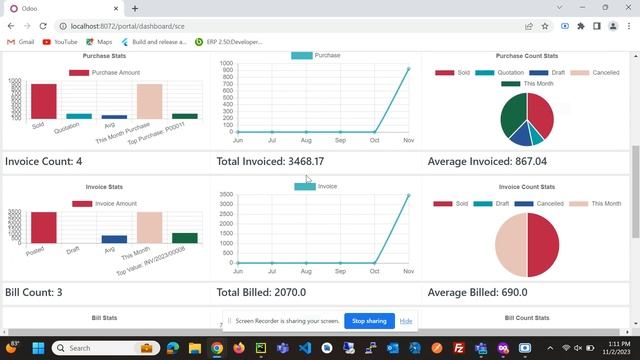640x360 pixels.
Task: Open the Extensions puzzle icon
Action: tap(581, 26)
